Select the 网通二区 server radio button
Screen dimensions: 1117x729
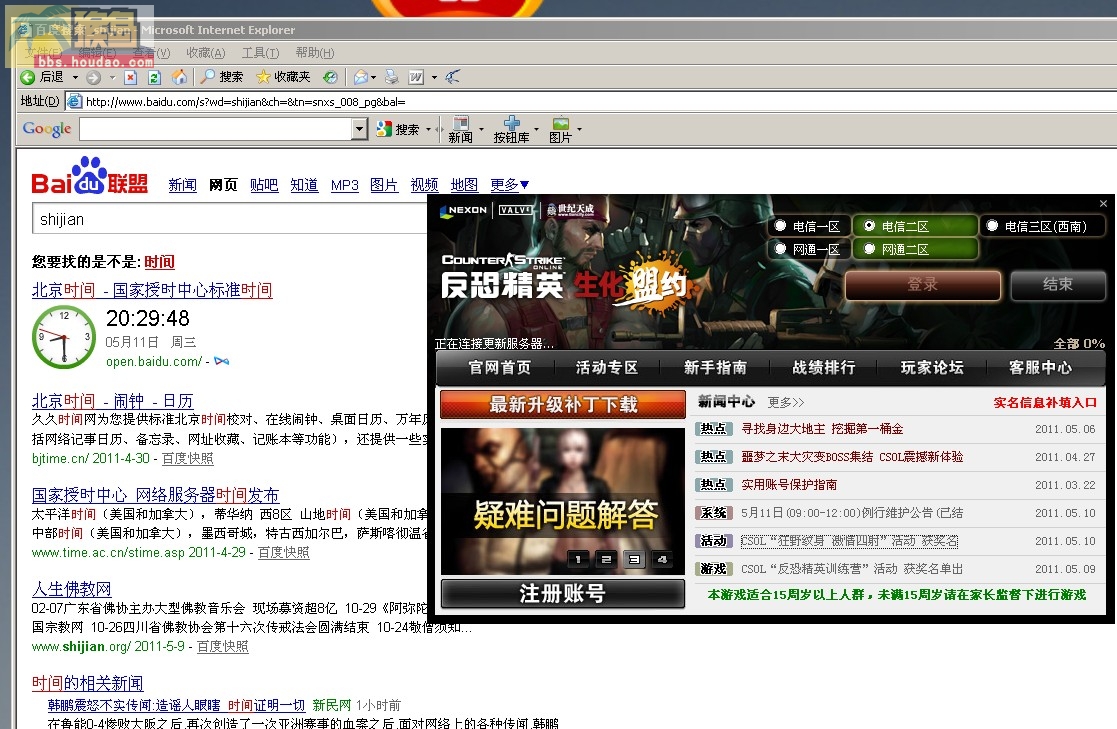tap(869, 249)
